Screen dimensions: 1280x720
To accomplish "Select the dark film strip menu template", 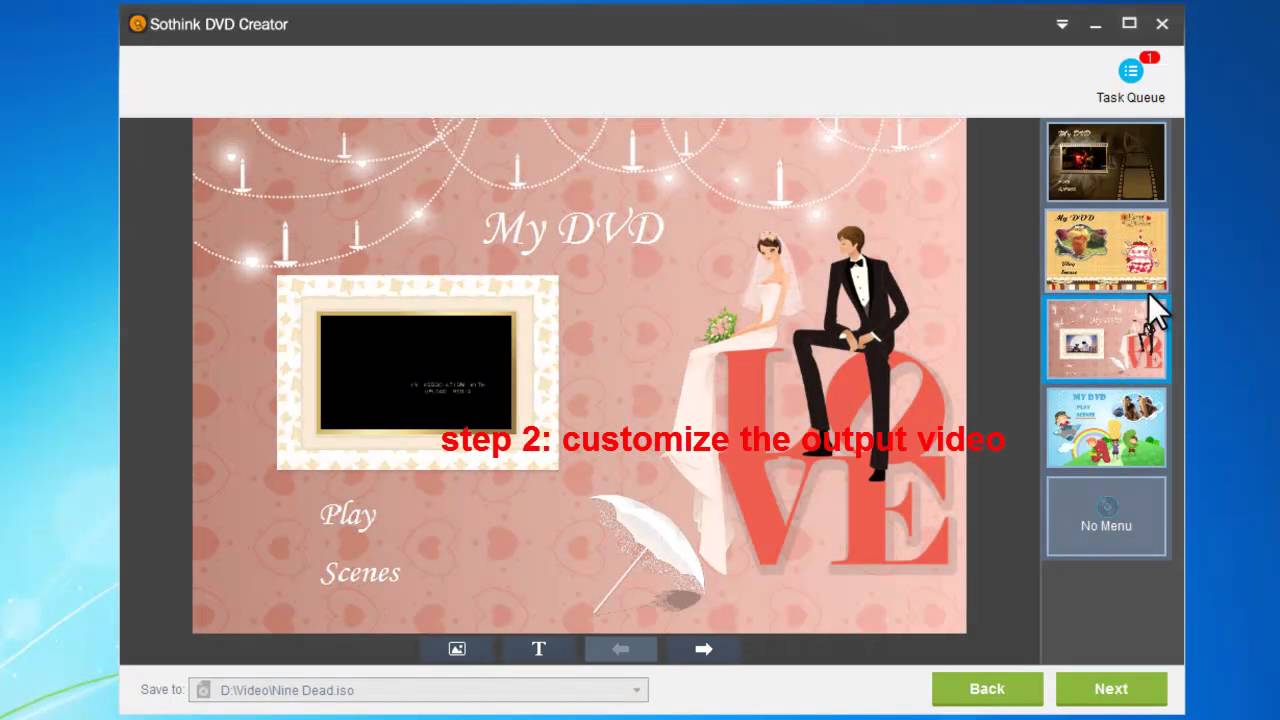I will coord(1106,162).
